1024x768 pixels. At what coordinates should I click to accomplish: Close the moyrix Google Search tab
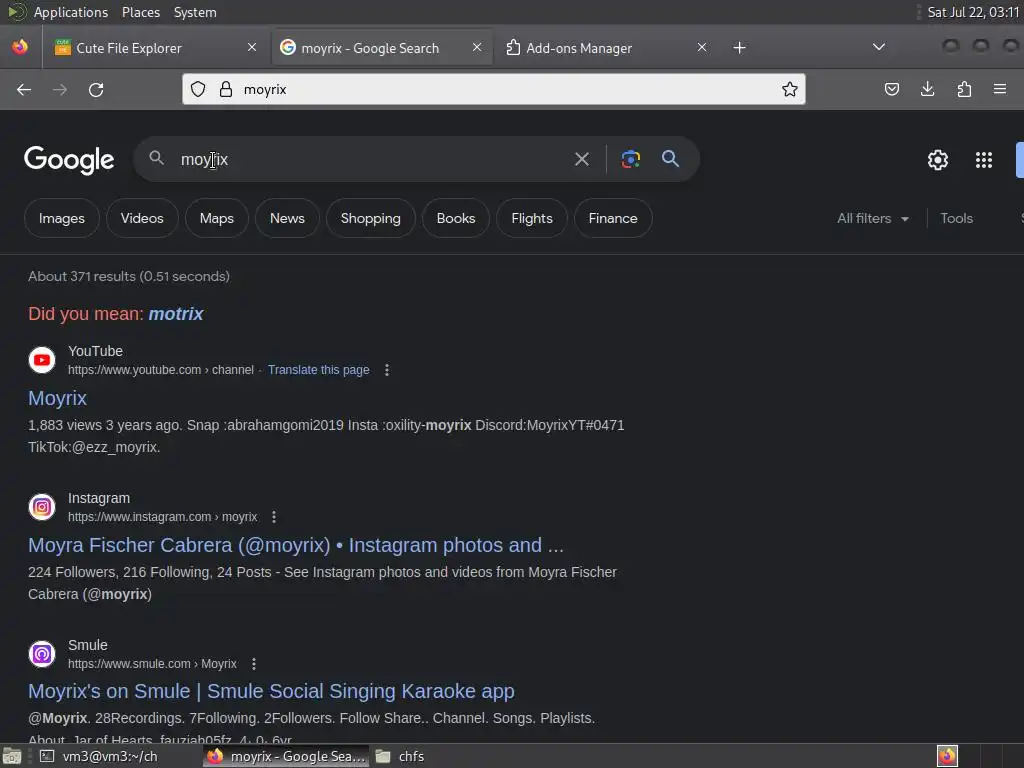pyautogui.click(x=477, y=48)
